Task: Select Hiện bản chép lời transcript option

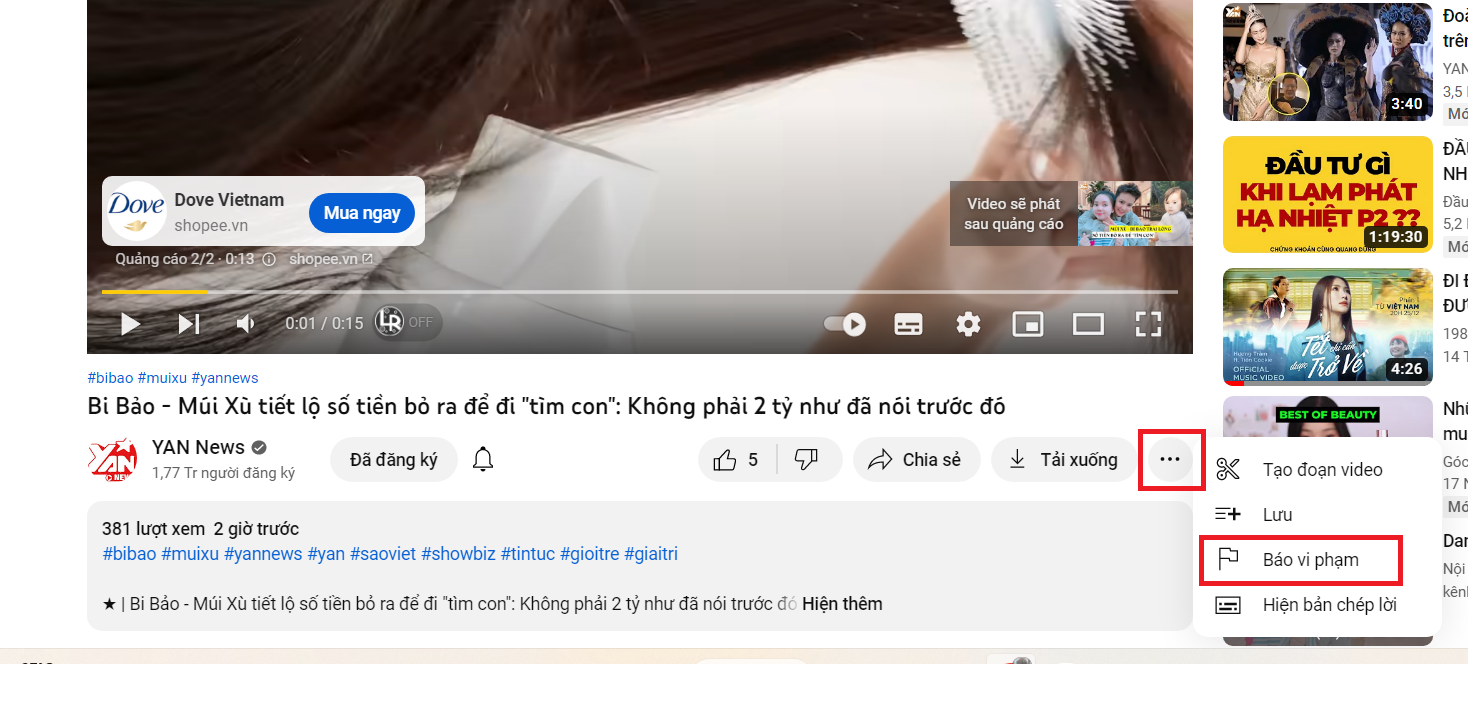Action: point(1317,605)
